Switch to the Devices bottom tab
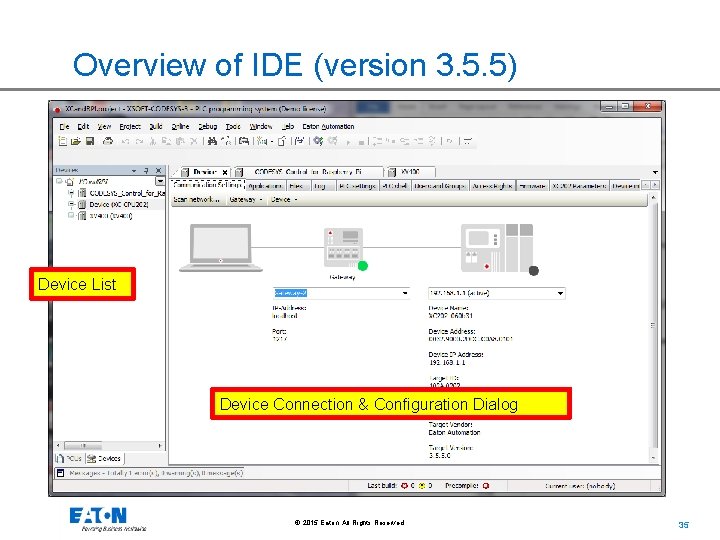The image size is (720, 540). 104,458
